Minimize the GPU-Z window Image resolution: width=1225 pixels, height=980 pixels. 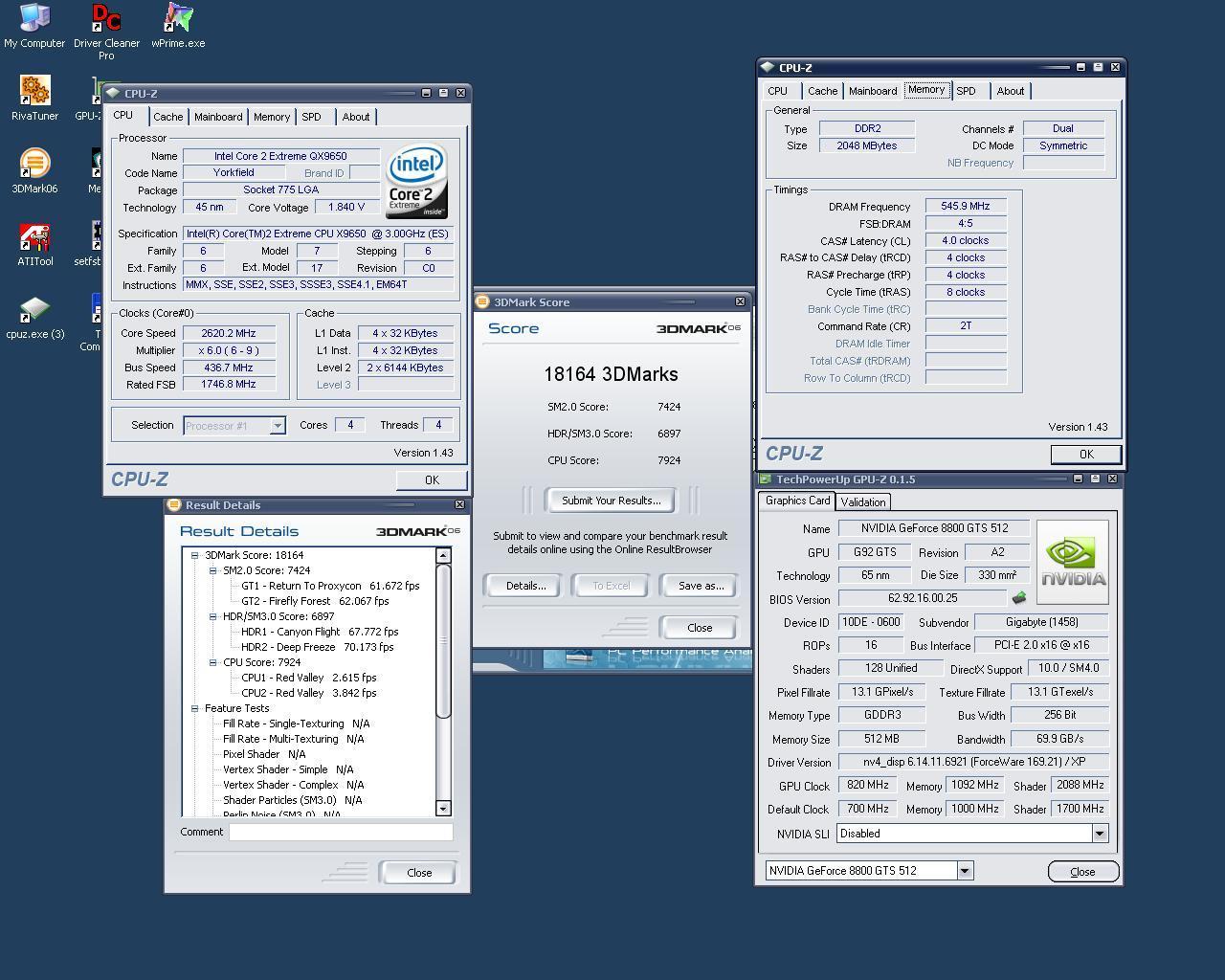point(1078,479)
